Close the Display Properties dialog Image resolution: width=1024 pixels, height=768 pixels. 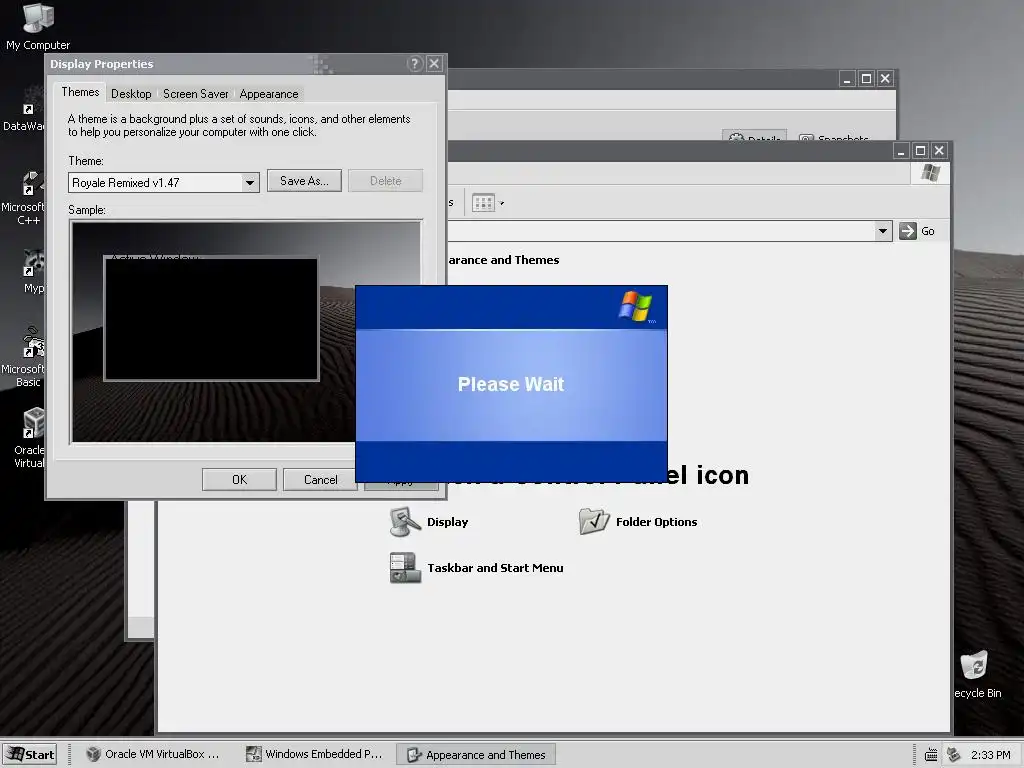click(x=434, y=63)
